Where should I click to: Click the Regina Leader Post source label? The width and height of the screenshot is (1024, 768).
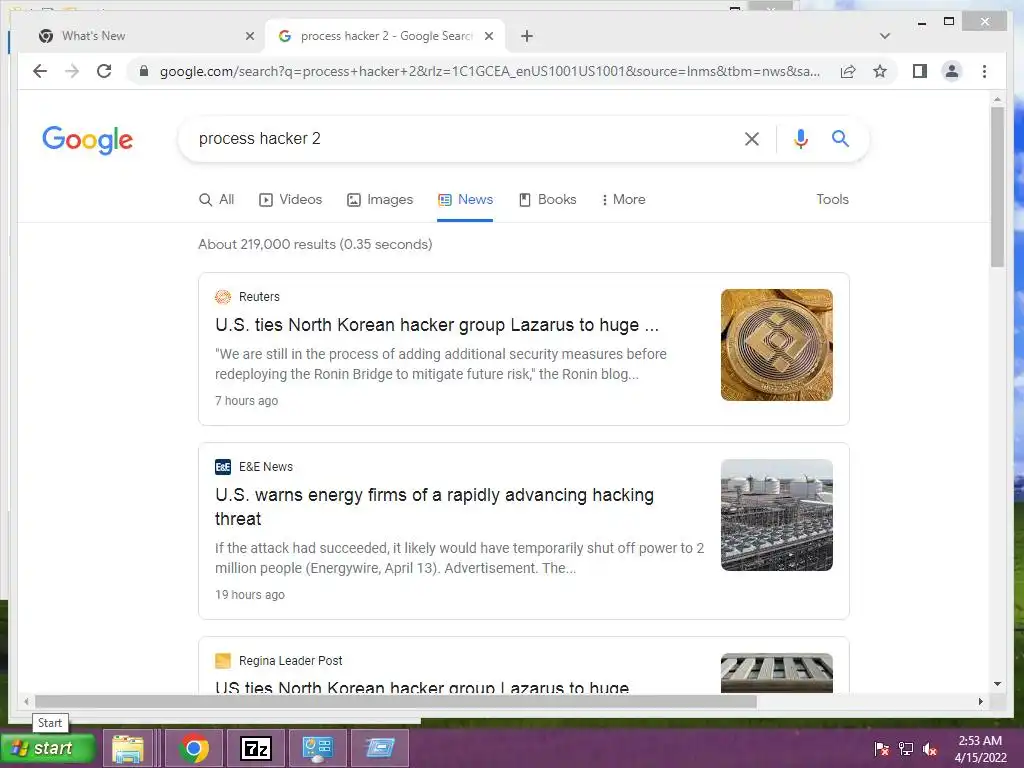(x=290, y=661)
